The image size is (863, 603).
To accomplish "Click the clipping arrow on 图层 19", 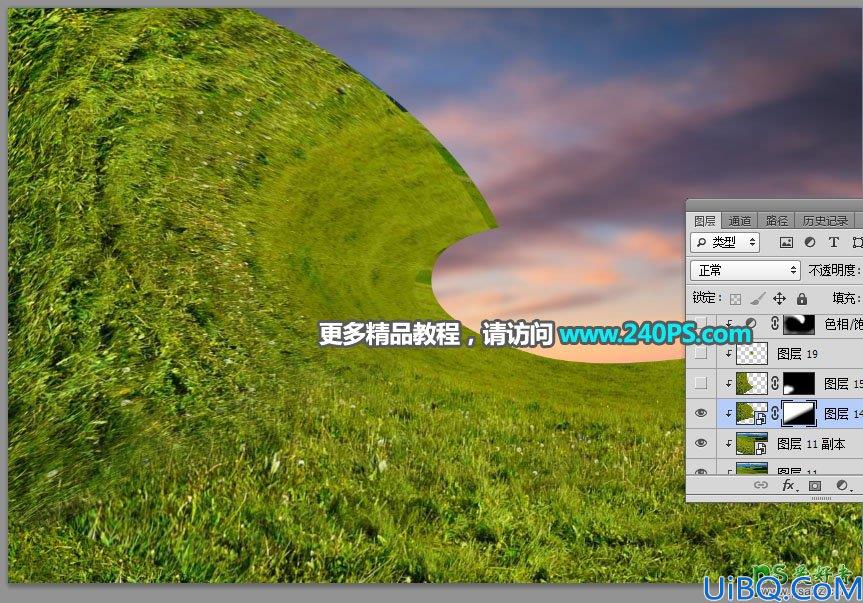I will (728, 353).
